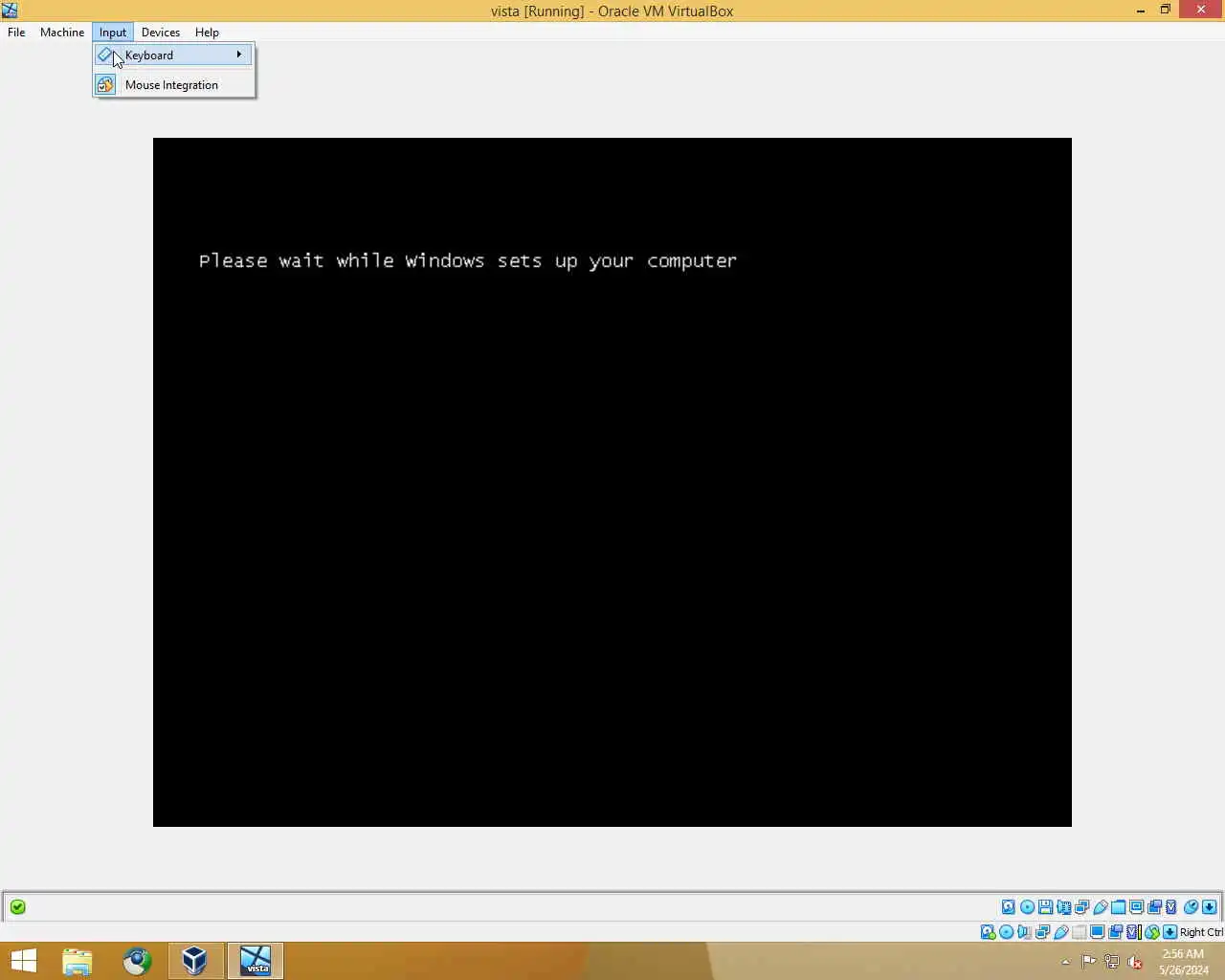
Task: Click mouse integration indicator in bottom status row
Action: pyautogui.click(x=1152, y=931)
